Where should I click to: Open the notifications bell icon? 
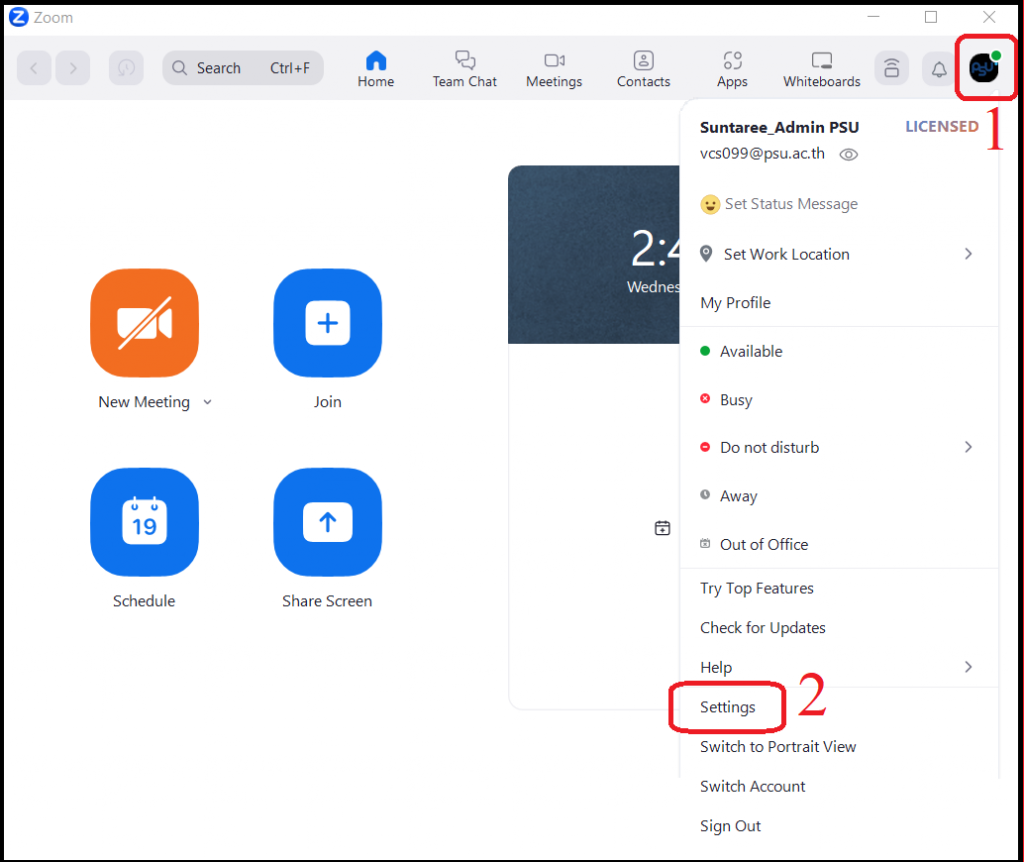tap(938, 68)
